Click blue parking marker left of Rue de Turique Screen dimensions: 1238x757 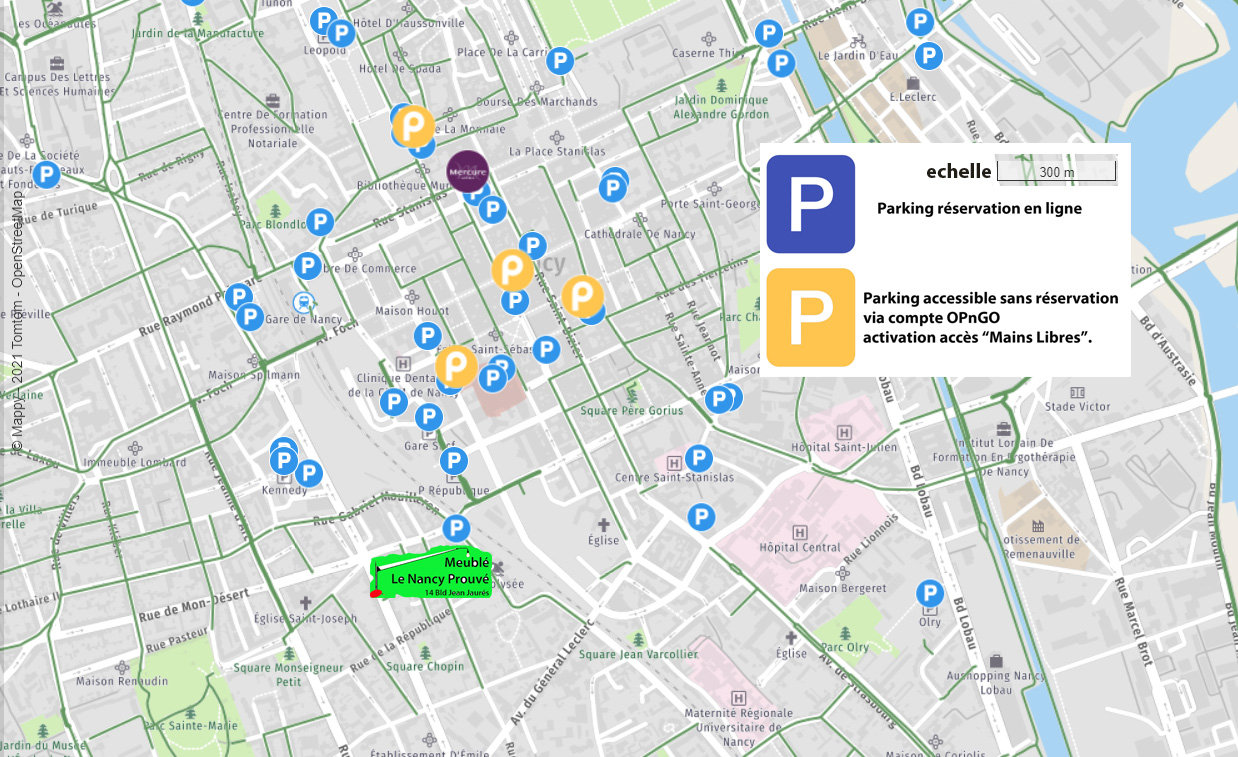46,174
